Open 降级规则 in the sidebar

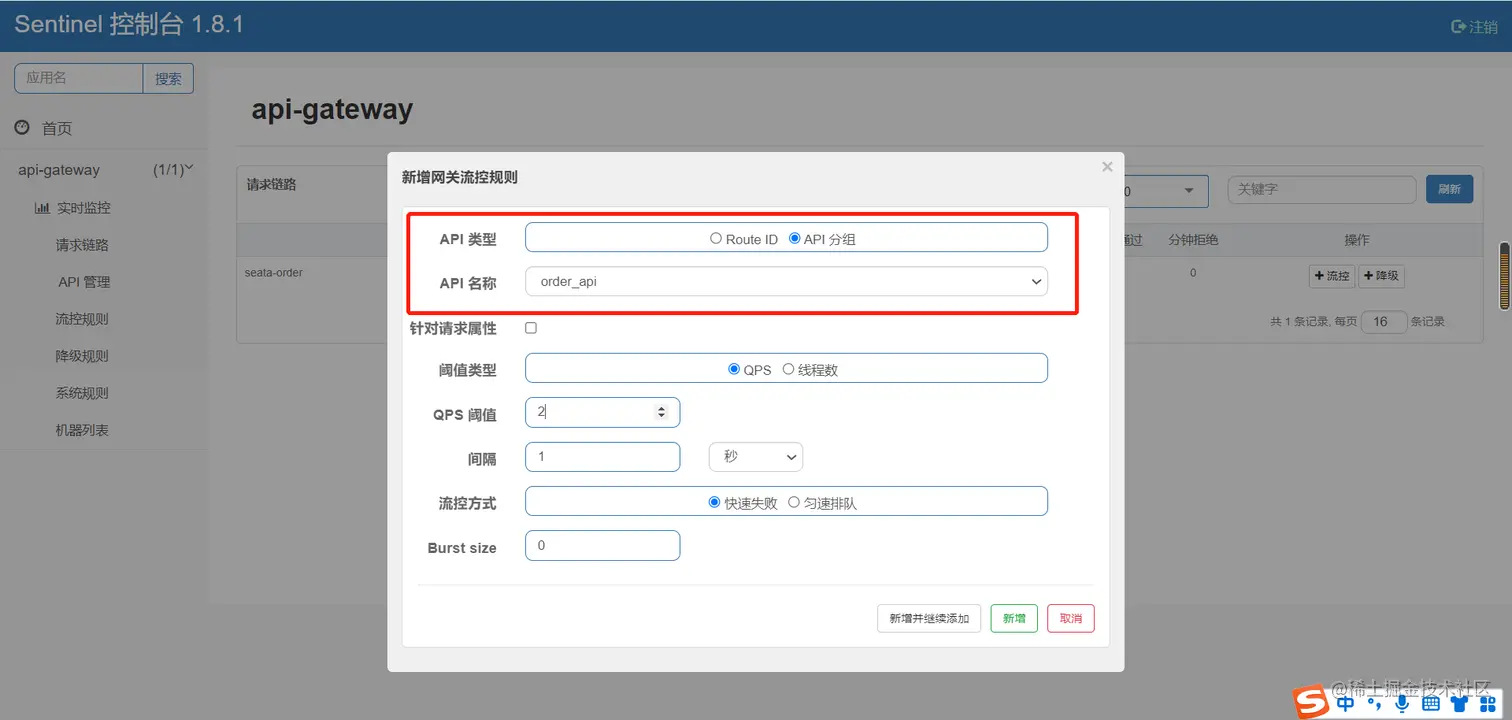82,356
